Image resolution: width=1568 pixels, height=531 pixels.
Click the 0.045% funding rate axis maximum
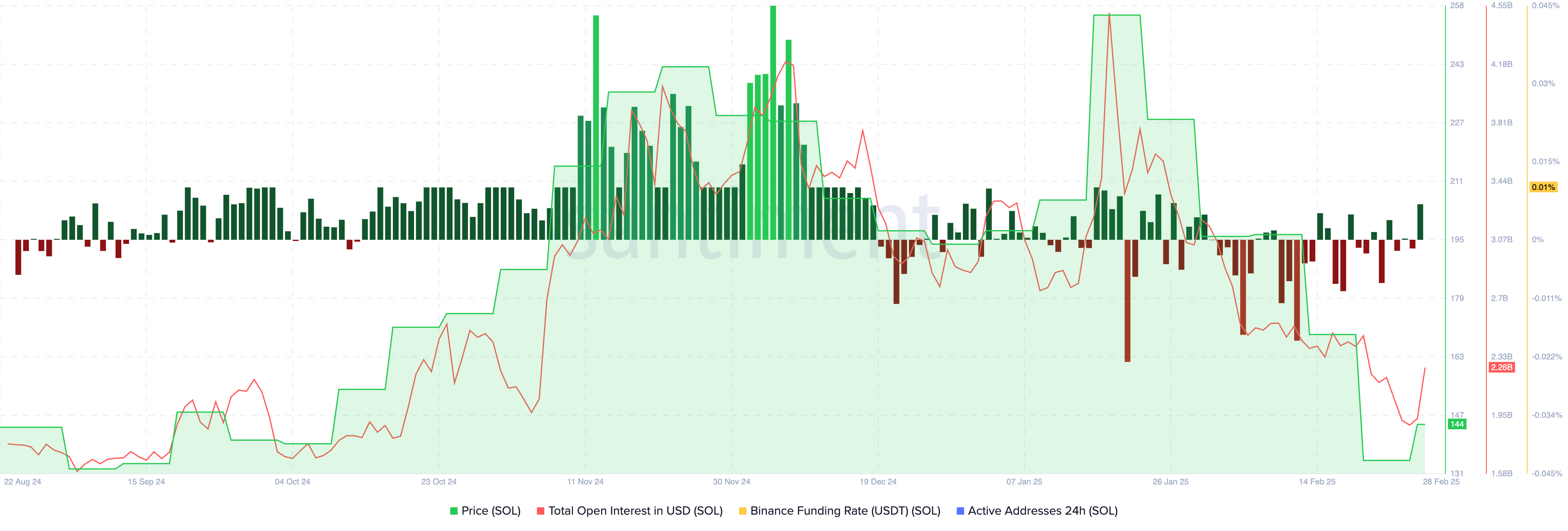click(1546, 5)
